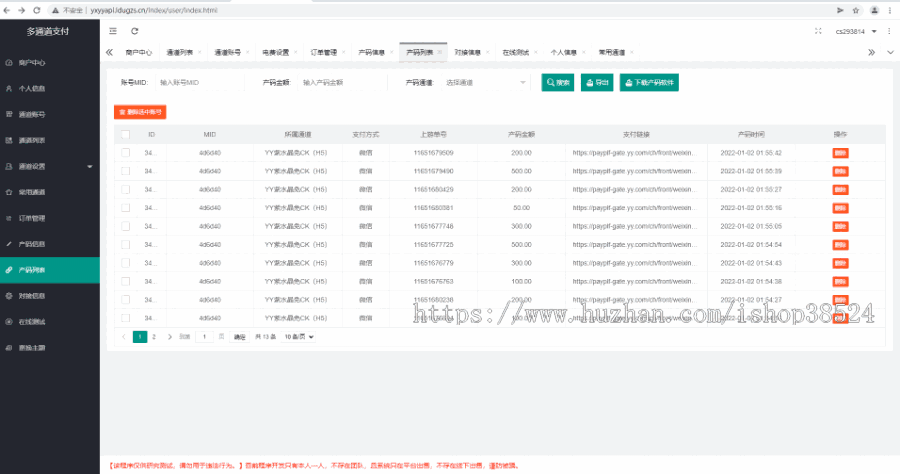
Task: Tick the select-all checkbox in the table header
Action: click(x=125, y=134)
